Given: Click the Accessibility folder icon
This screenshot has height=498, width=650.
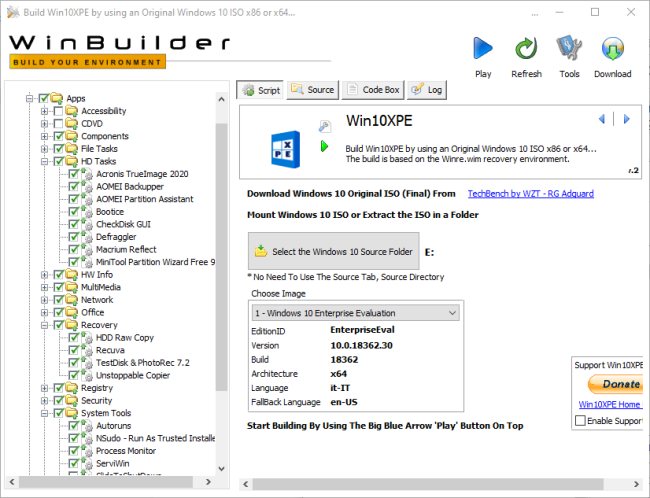Looking at the screenshot, I should (x=72, y=111).
